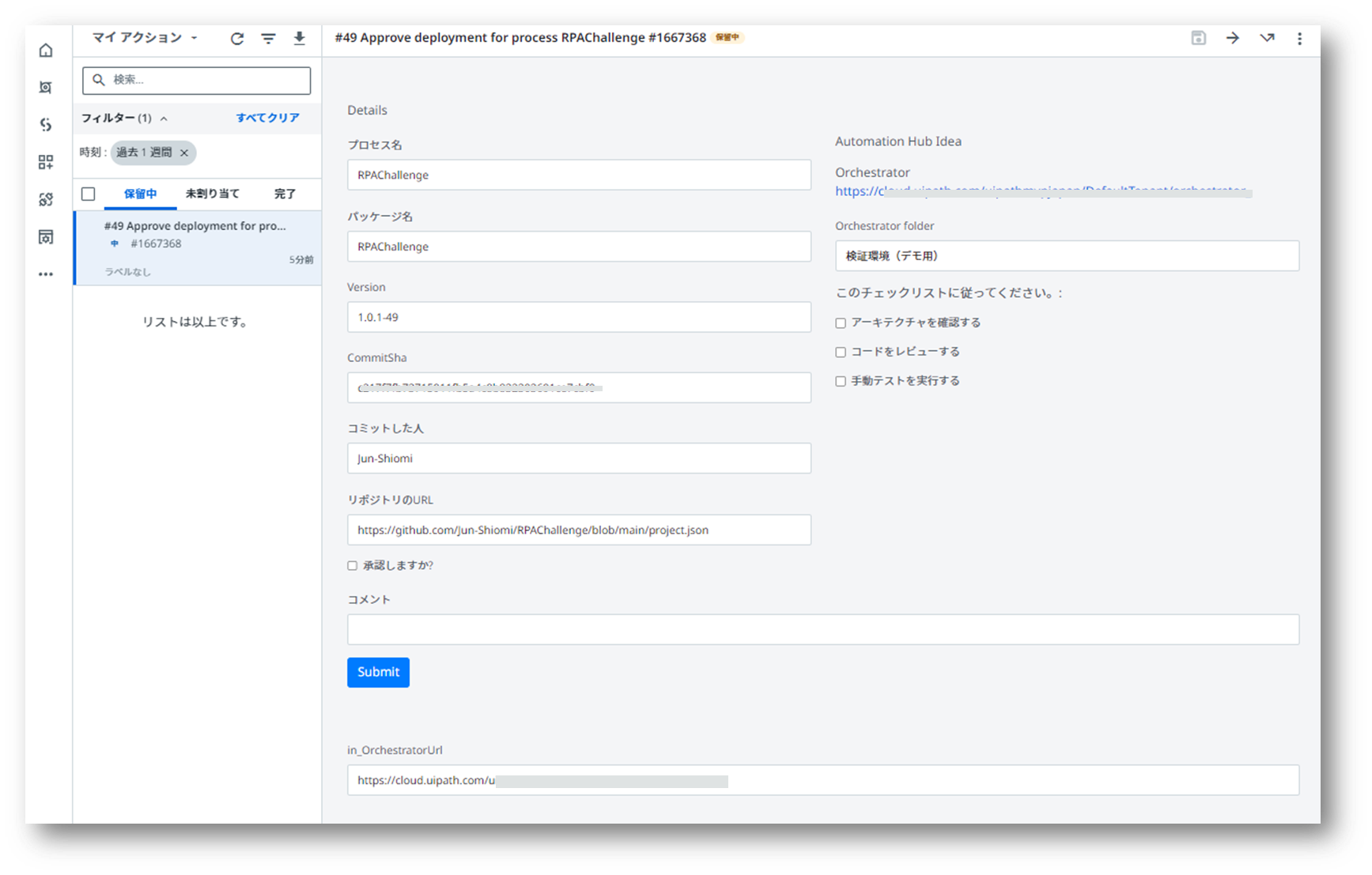Screen dimensions: 1372x875
Task: Open the vertical three-dot action menu
Action: [x=1300, y=38]
